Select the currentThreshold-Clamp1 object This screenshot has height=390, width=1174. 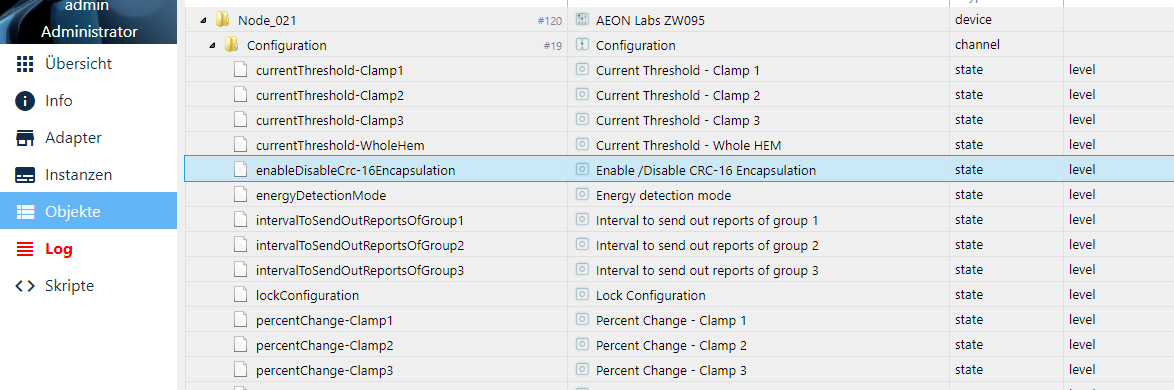pyautogui.click(x=329, y=70)
